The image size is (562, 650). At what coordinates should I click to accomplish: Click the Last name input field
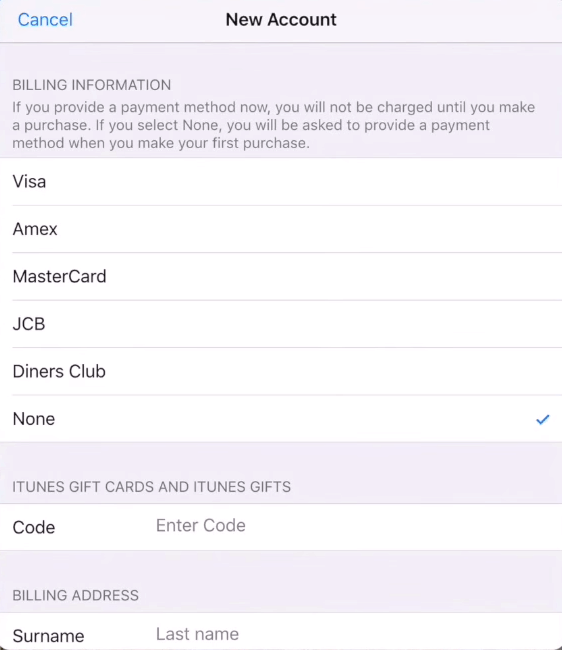click(x=358, y=634)
